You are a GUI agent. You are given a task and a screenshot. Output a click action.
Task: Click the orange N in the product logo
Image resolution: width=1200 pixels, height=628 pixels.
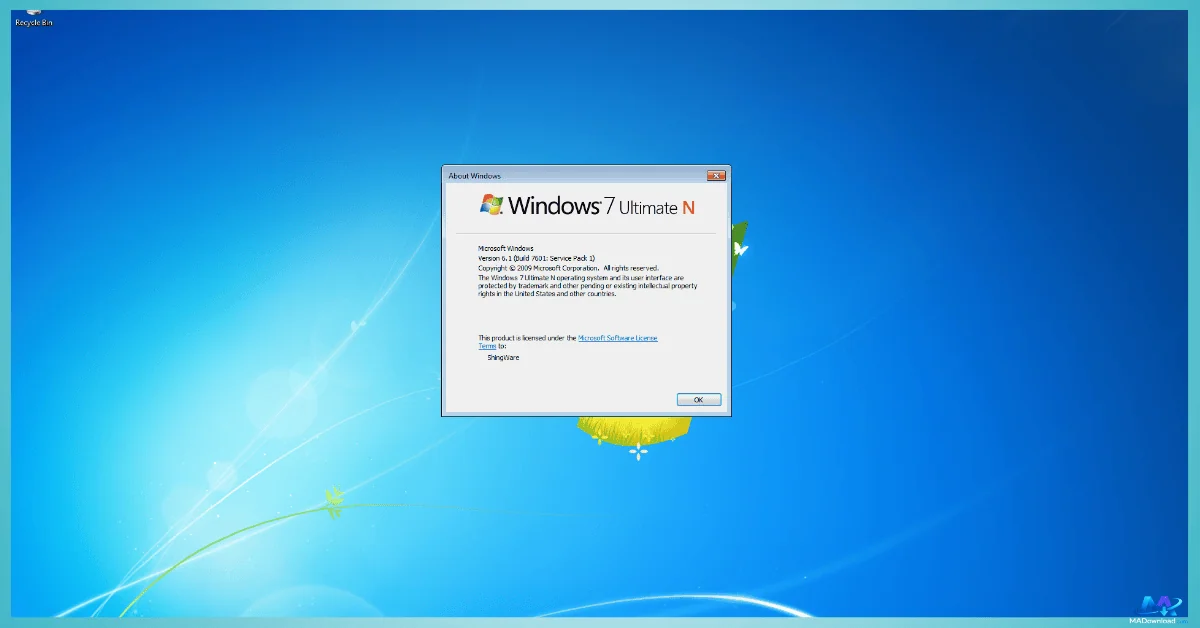(x=690, y=207)
